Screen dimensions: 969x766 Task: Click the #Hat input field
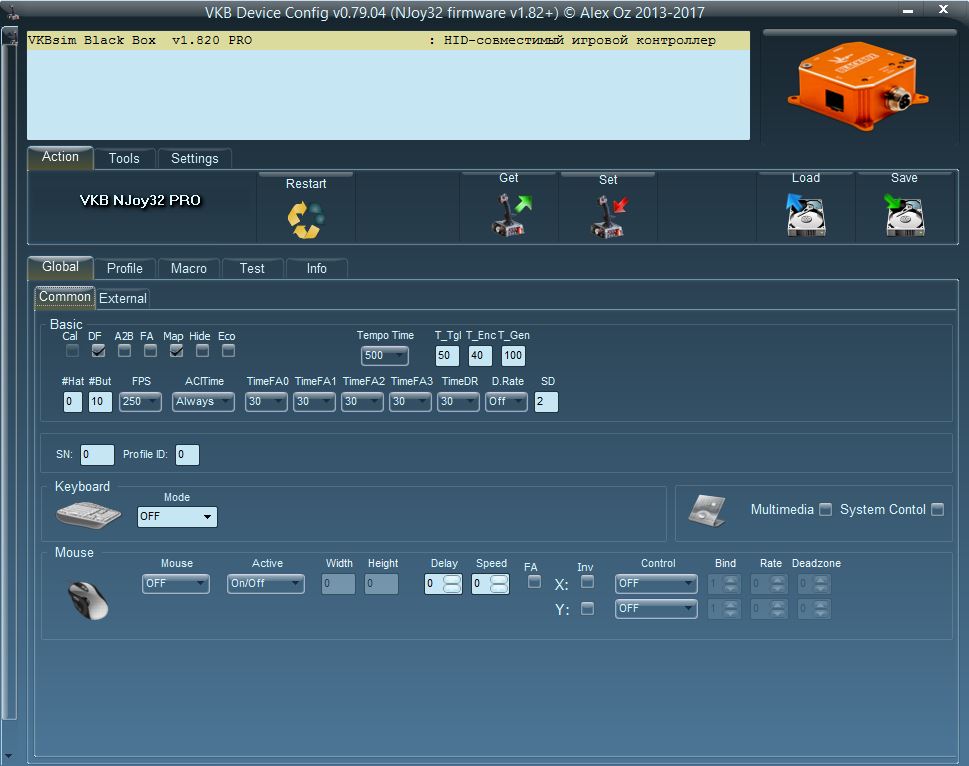(72, 402)
